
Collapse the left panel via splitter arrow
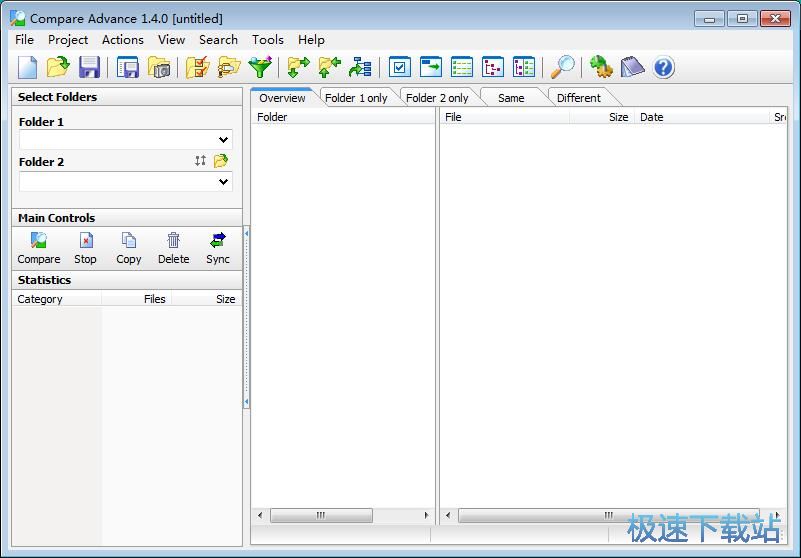(246, 232)
